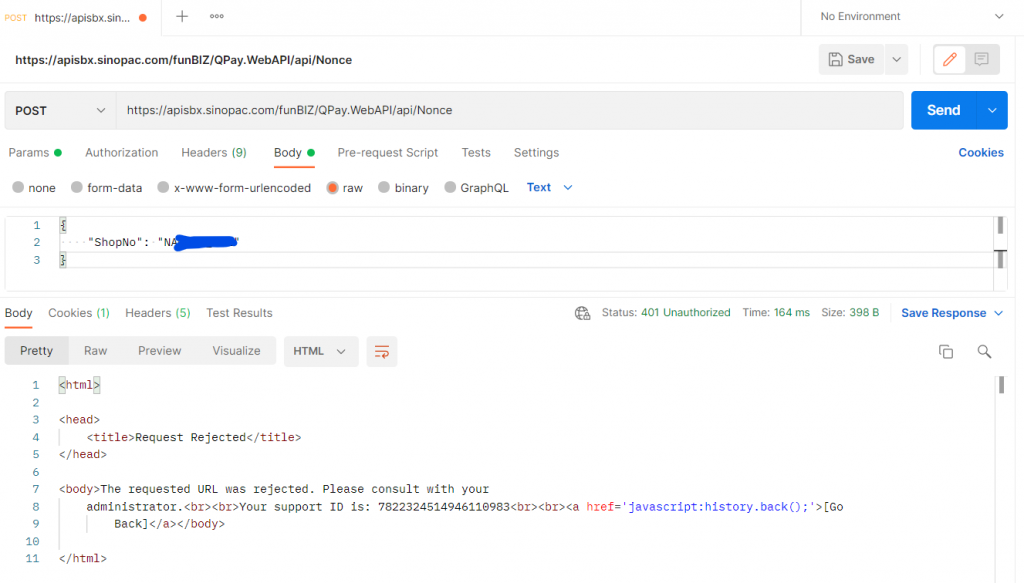Image resolution: width=1024 pixels, height=583 pixels.
Task: Click the request name heading URL
Action: (x=184, y=60)
